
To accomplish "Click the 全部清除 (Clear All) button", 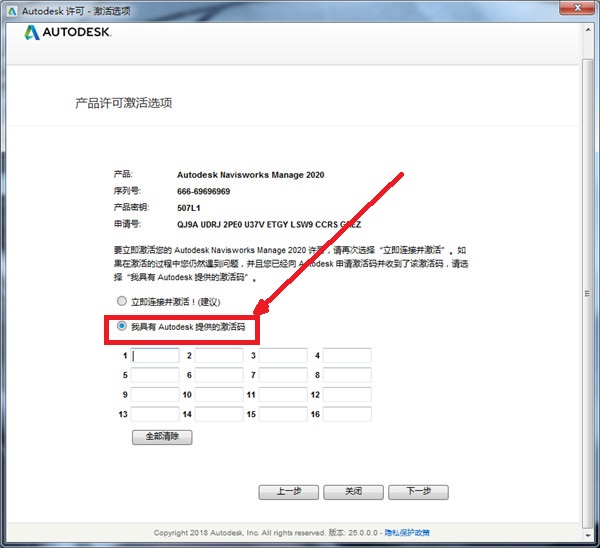I will click(162, 437).
